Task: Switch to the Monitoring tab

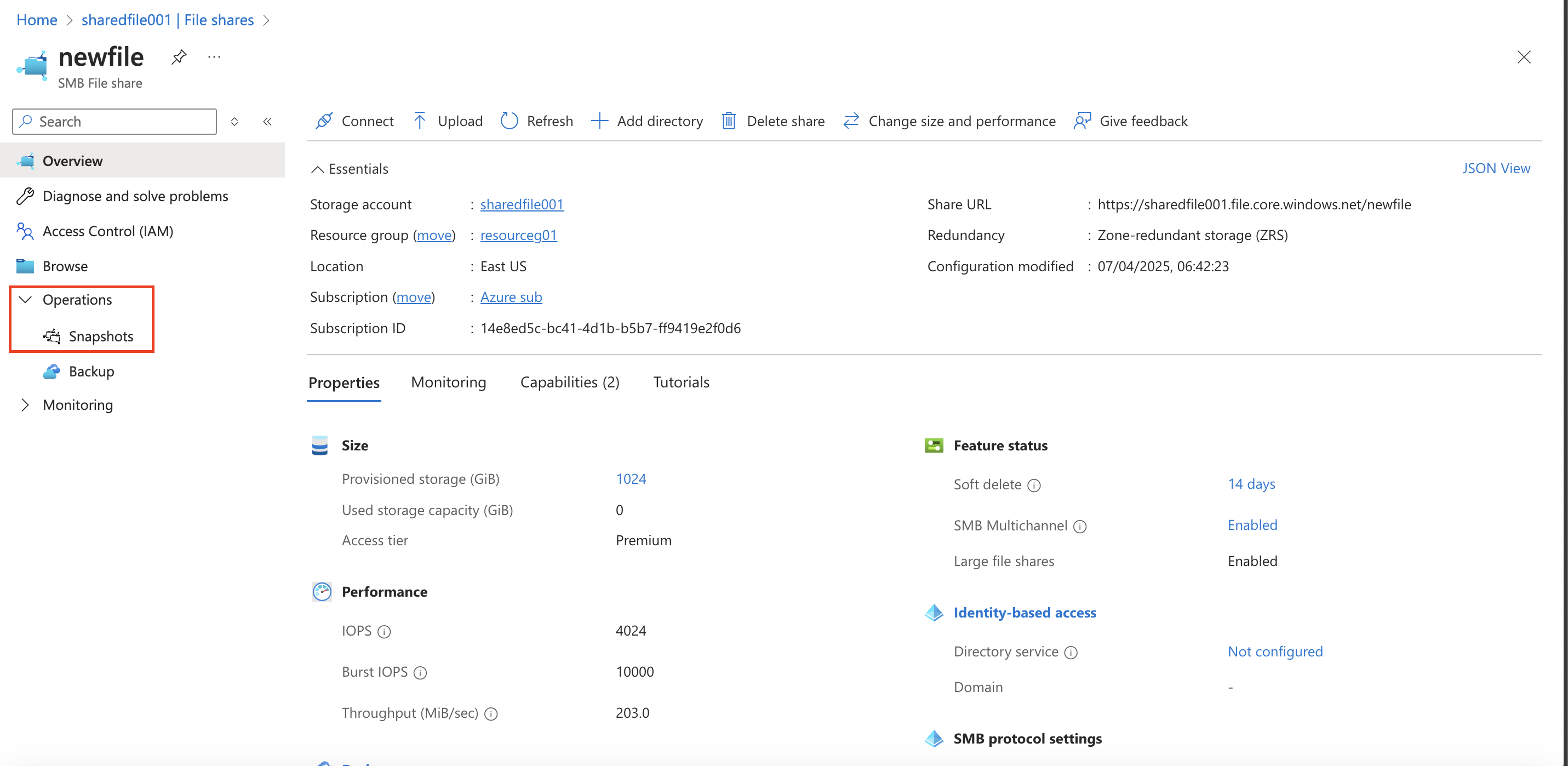Action: [x=449, y=382]
